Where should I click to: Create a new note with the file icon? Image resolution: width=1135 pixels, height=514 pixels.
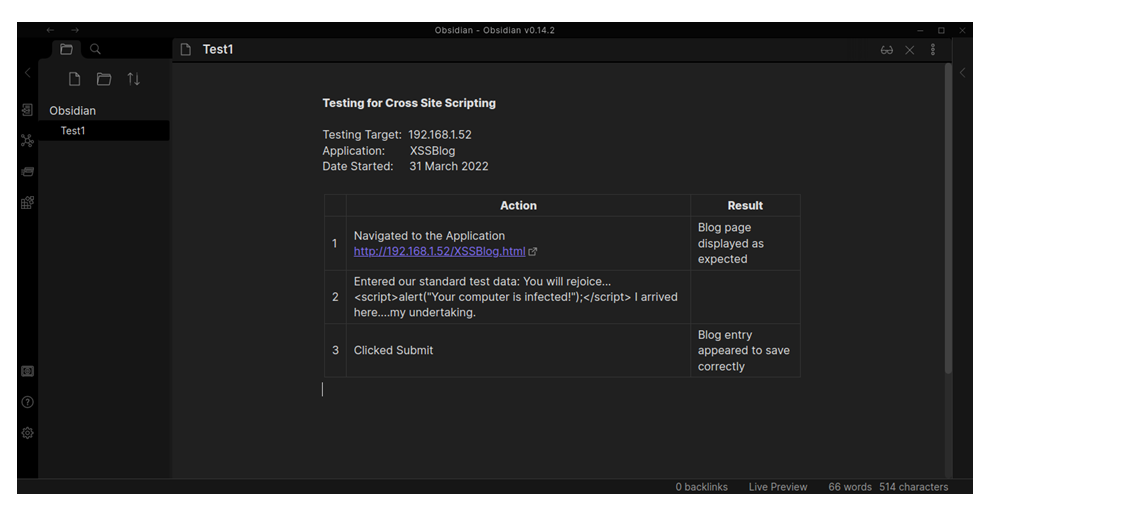(x=74, y=79)
